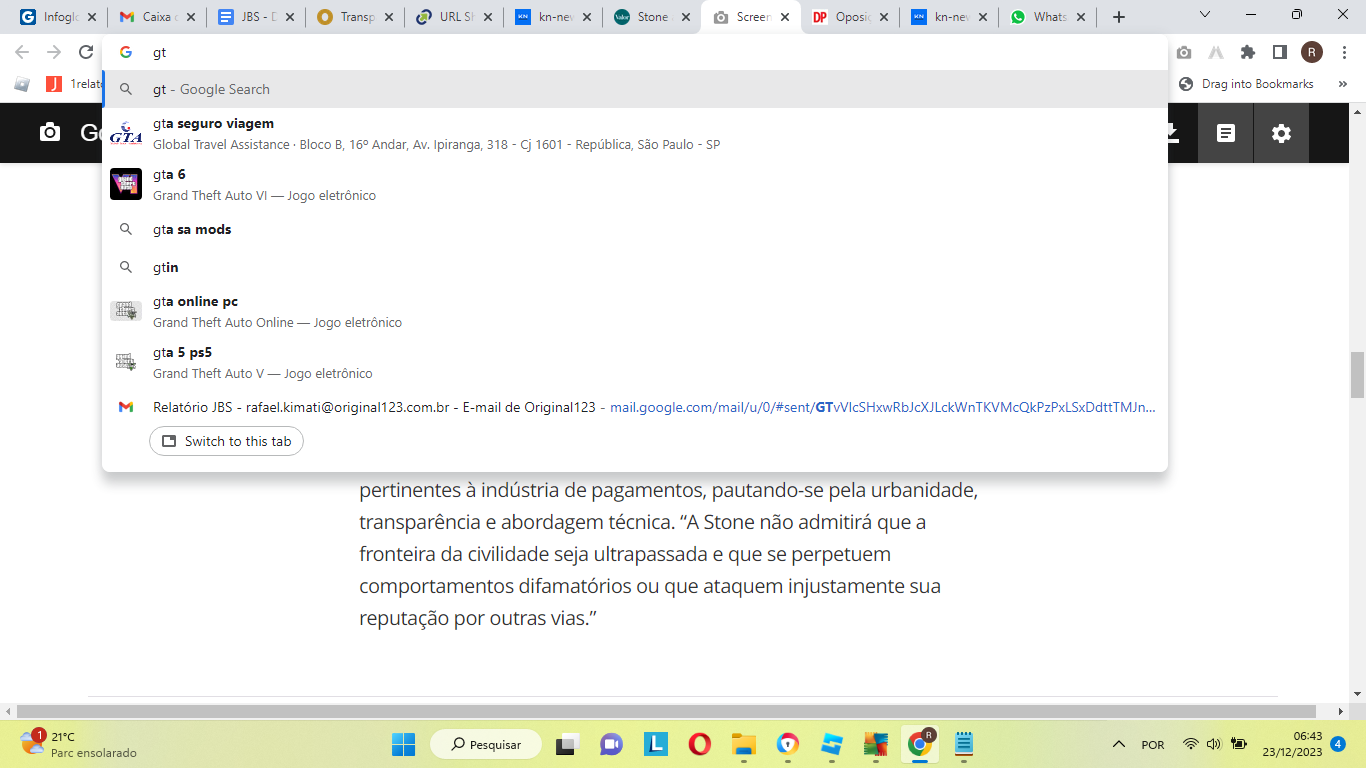Launch Opera from the taskbar
1366x768 pixels.
699,744
